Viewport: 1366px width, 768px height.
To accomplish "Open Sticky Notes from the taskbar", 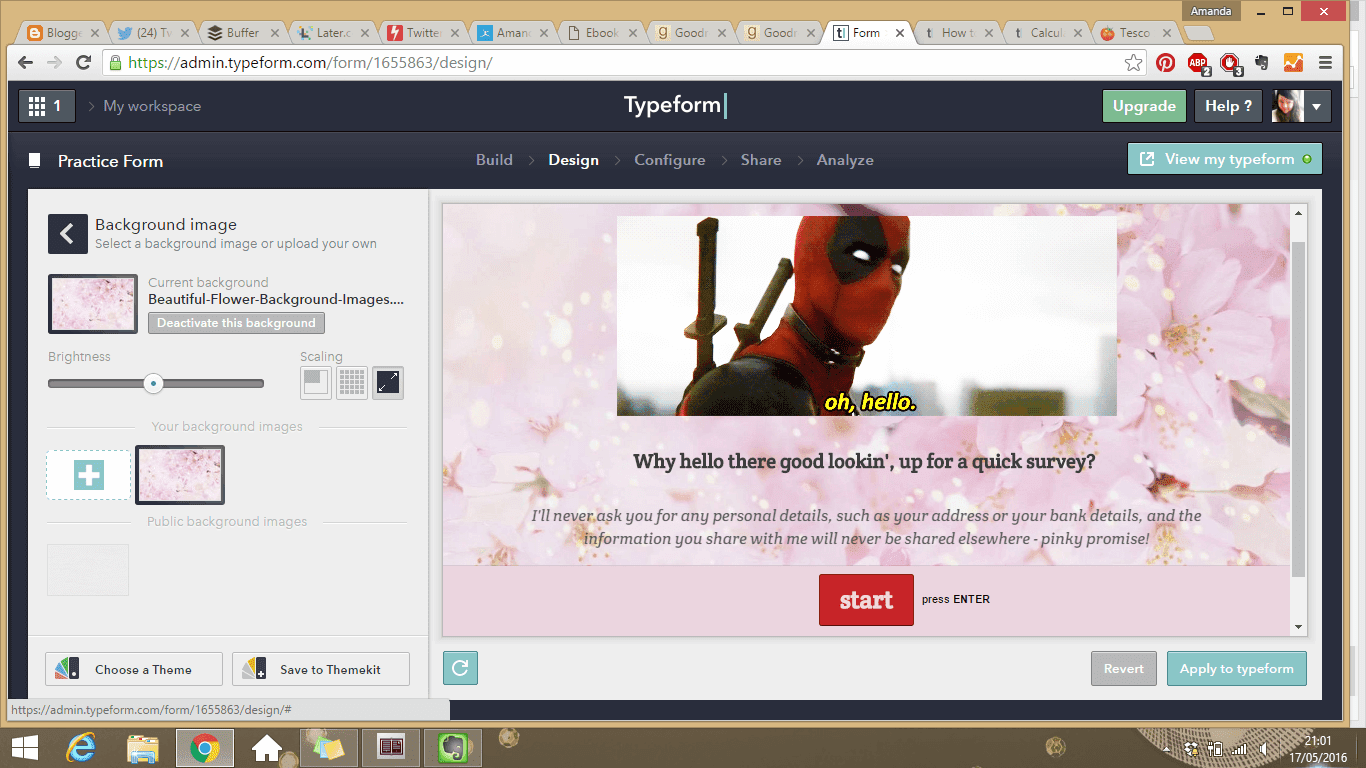I will [x=329, y=747].
